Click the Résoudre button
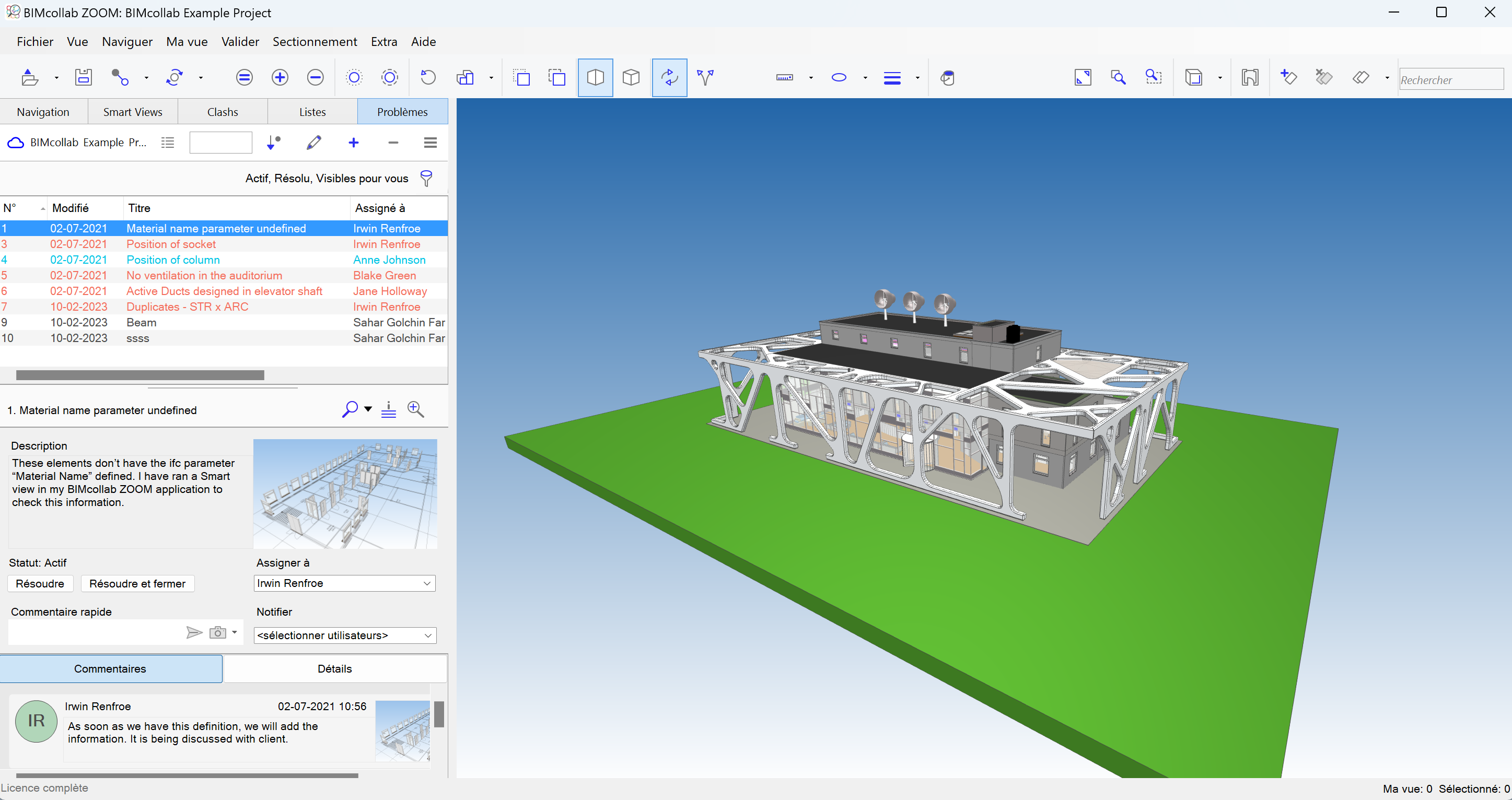The height and width of the screenshot is (800, 1512). click(40, 584)
